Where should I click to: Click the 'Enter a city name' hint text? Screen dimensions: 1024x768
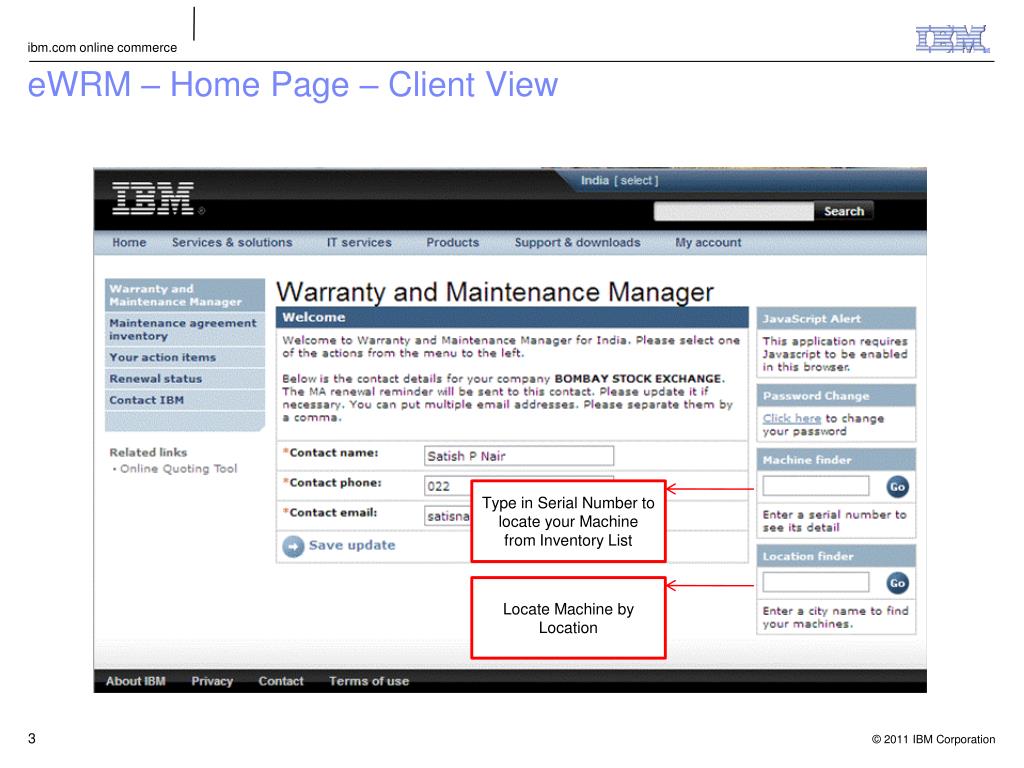835,617
